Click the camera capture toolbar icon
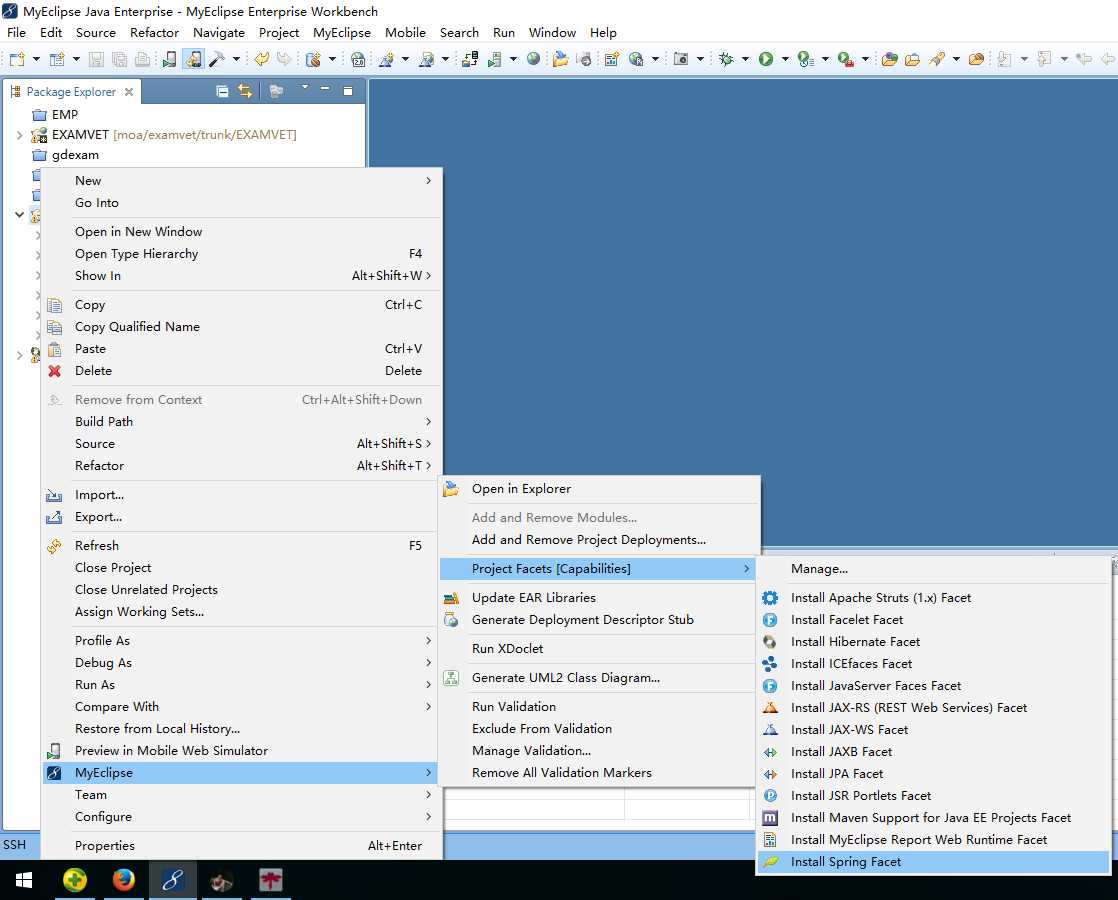The width and height of the screenshot is (1118, 900). [x=681, y=59]
